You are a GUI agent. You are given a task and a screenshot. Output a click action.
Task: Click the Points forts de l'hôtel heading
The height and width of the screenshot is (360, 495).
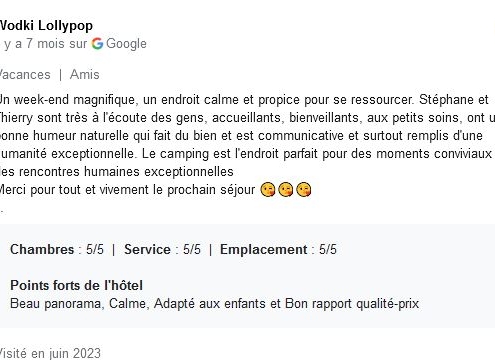[76, 285]
